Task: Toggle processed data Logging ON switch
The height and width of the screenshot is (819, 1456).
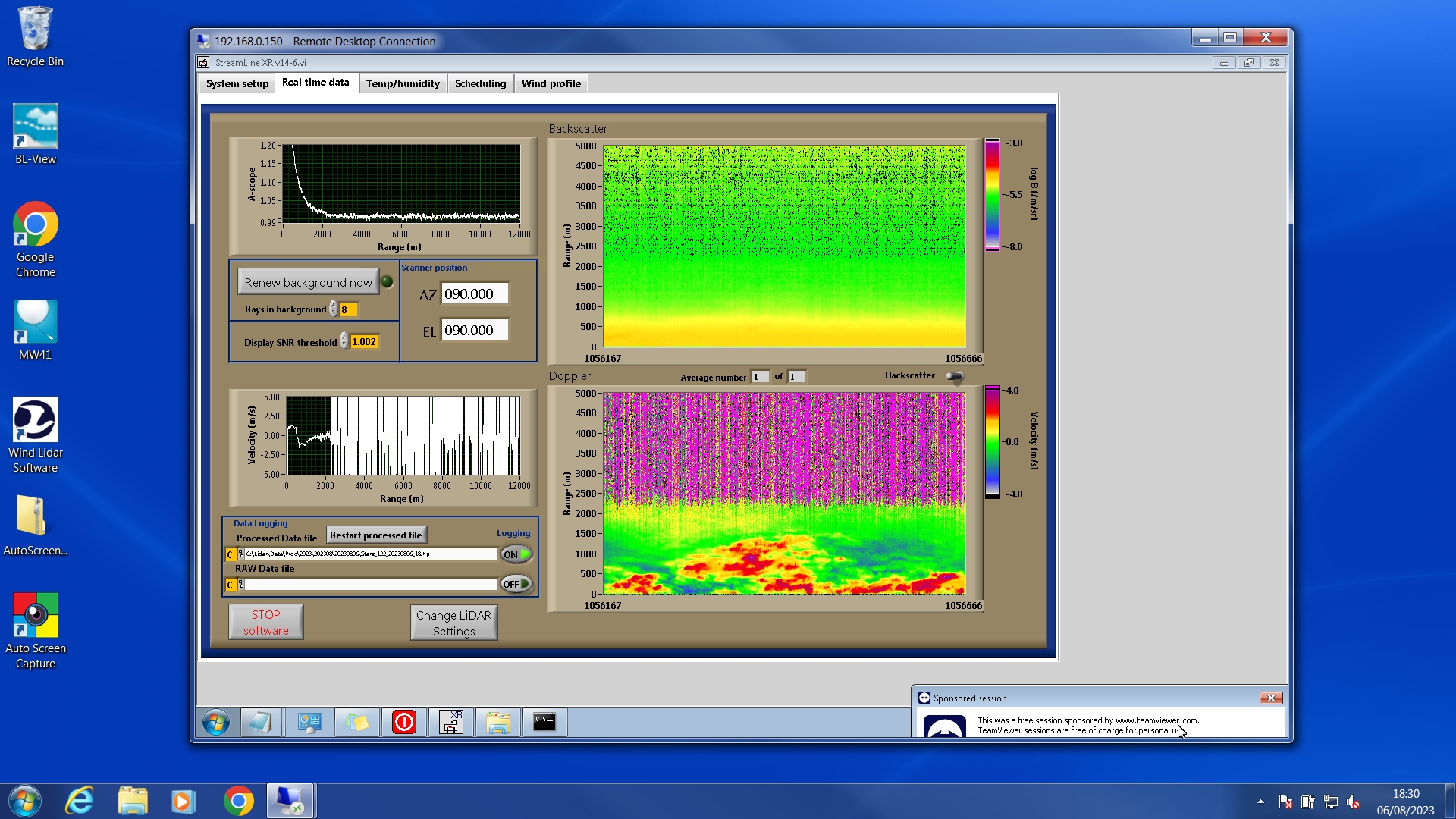Action: (516, 554)
